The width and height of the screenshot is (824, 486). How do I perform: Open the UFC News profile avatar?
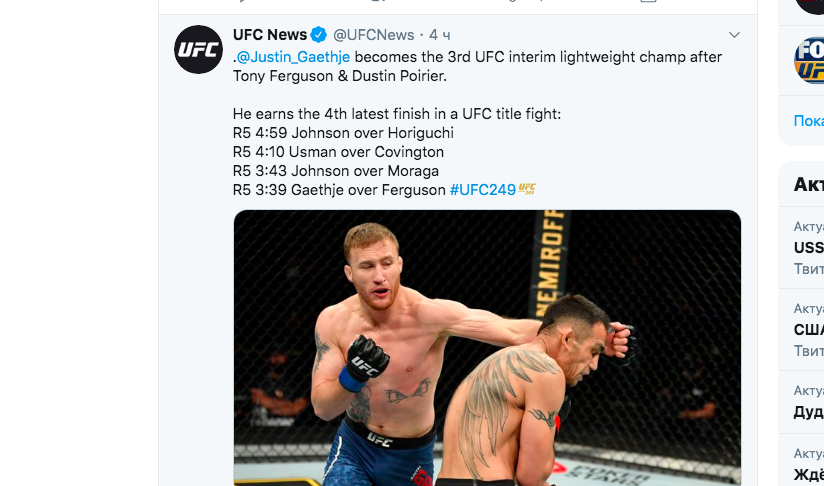click(x=198, y=49)
